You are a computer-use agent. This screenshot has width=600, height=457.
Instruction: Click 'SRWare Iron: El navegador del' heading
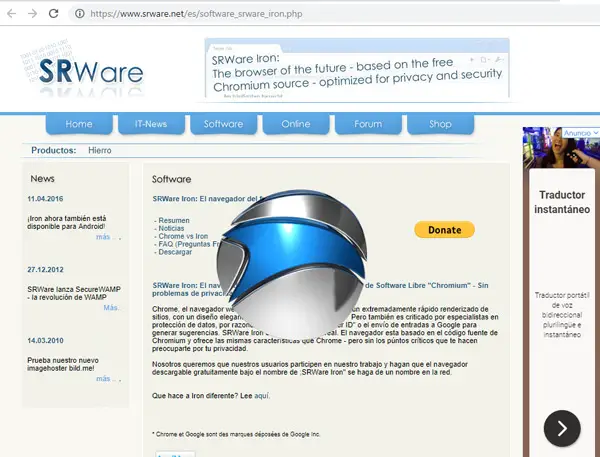[207, 199]
